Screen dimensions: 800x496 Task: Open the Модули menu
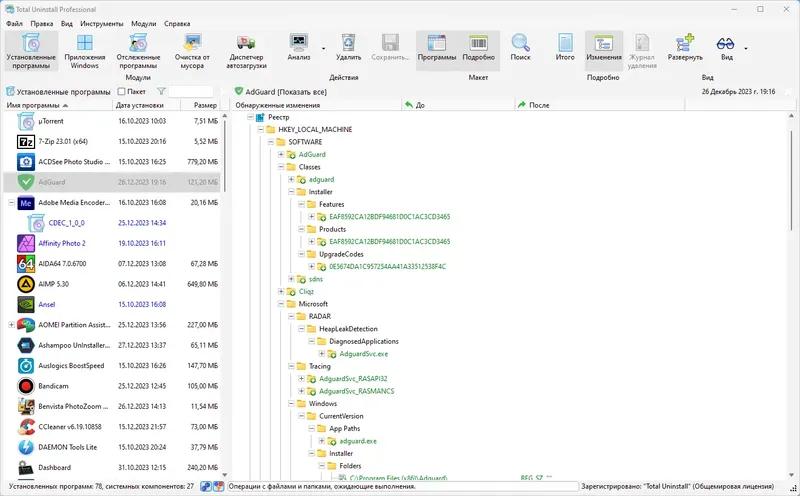143,23
